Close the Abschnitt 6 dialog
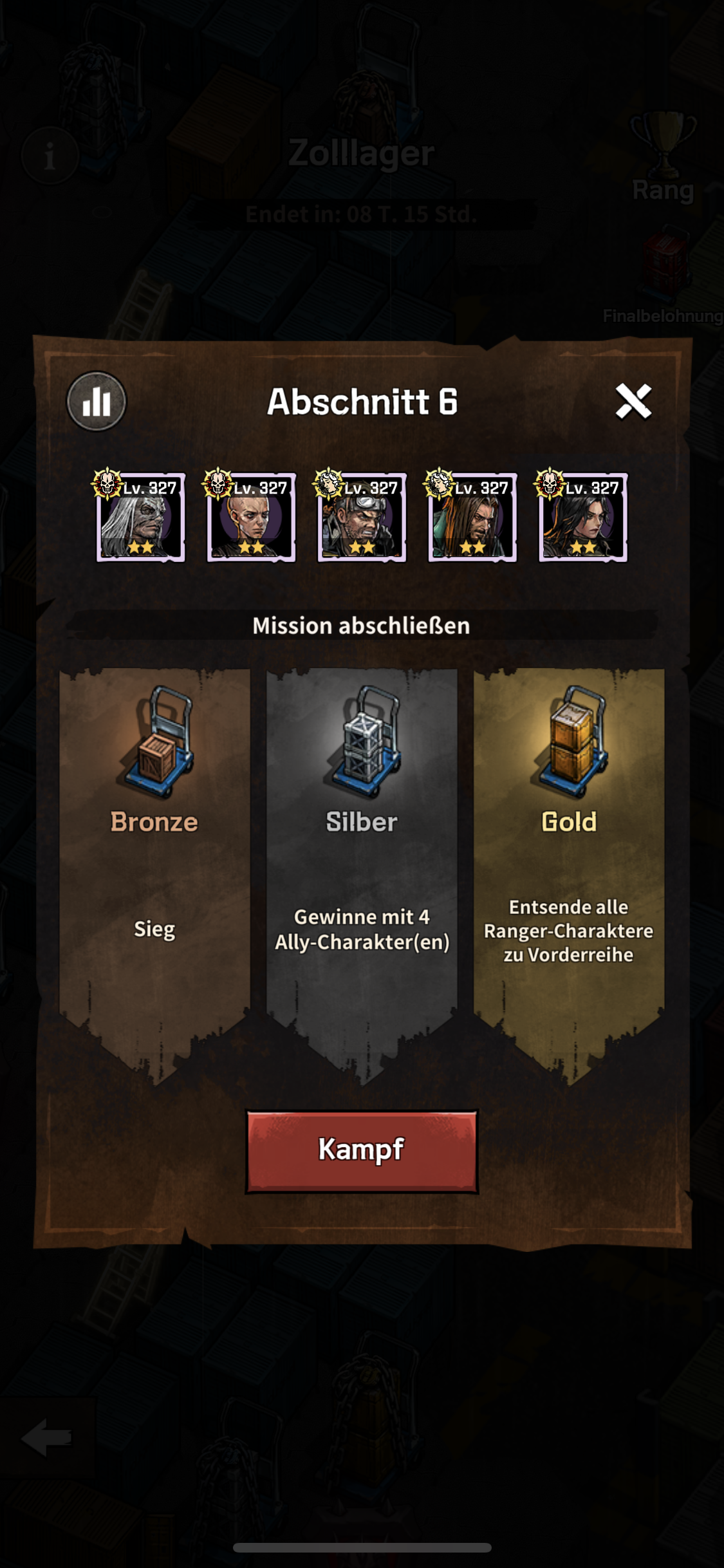 (634, 401)
